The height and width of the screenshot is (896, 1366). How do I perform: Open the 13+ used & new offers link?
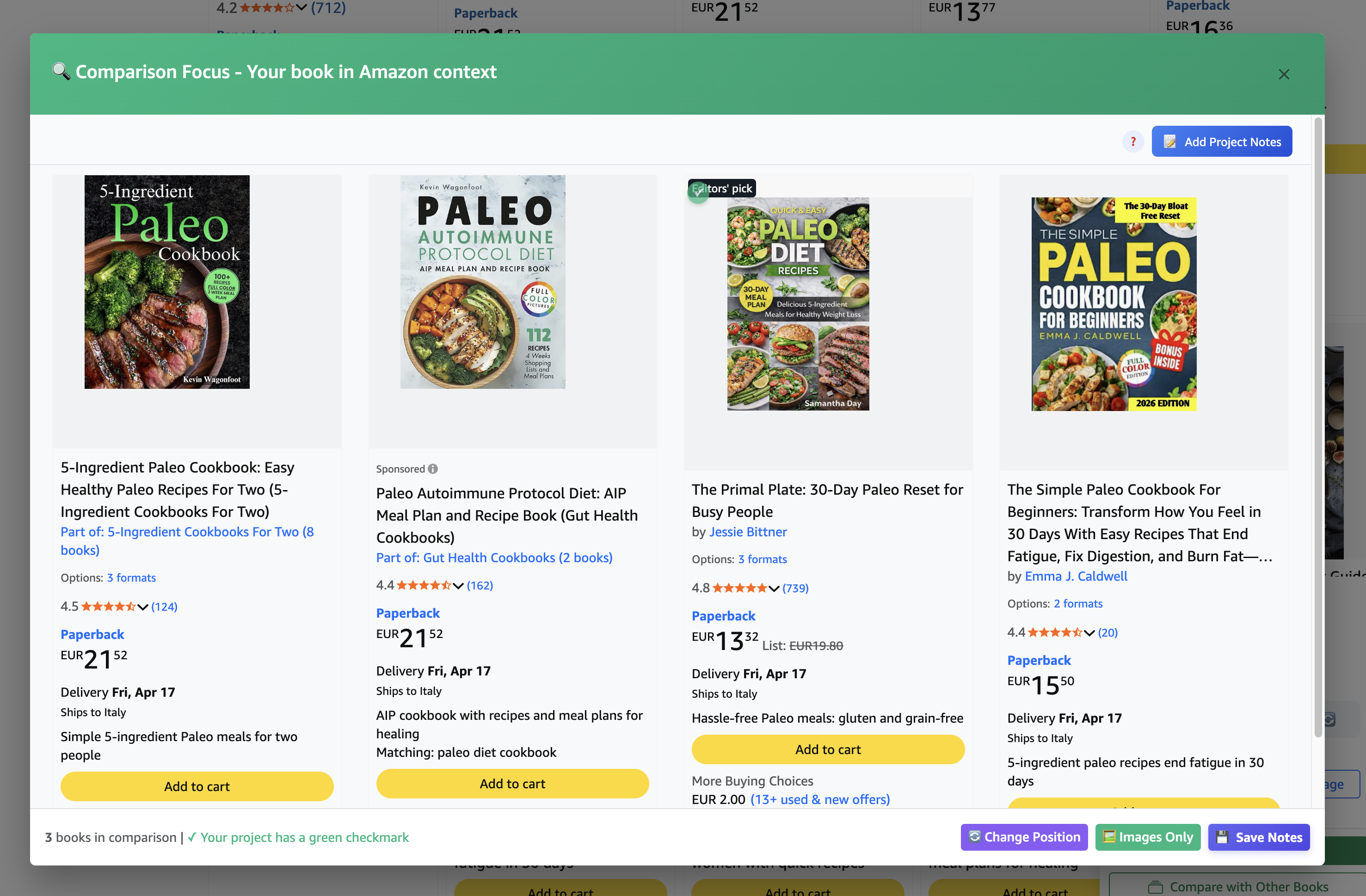(x=820, y=799)
